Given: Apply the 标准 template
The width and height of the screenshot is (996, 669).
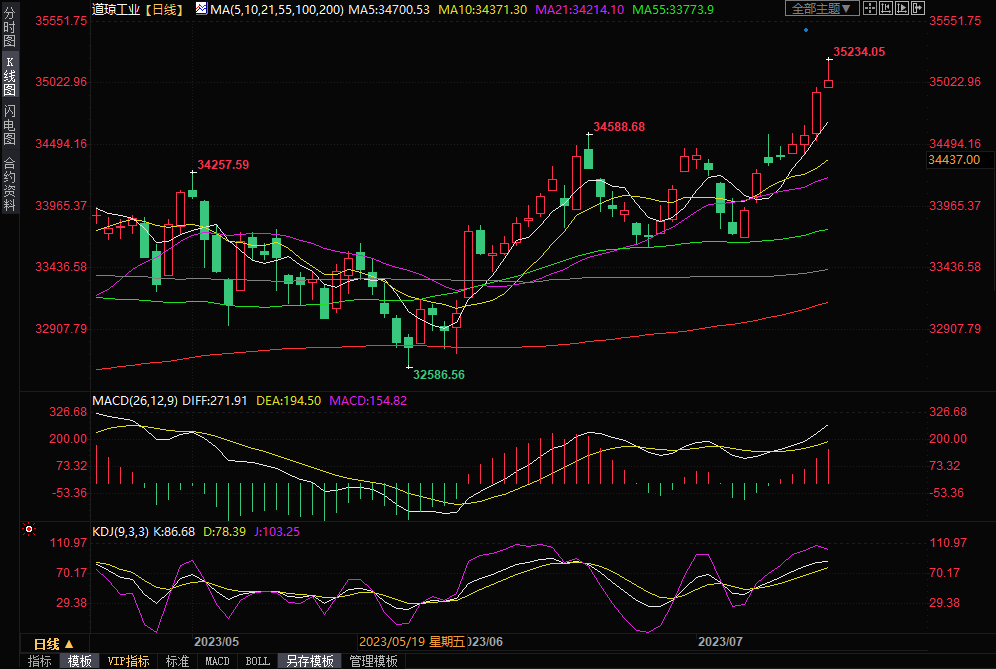Looking at the screenshot, I should (x=177, y=661).
